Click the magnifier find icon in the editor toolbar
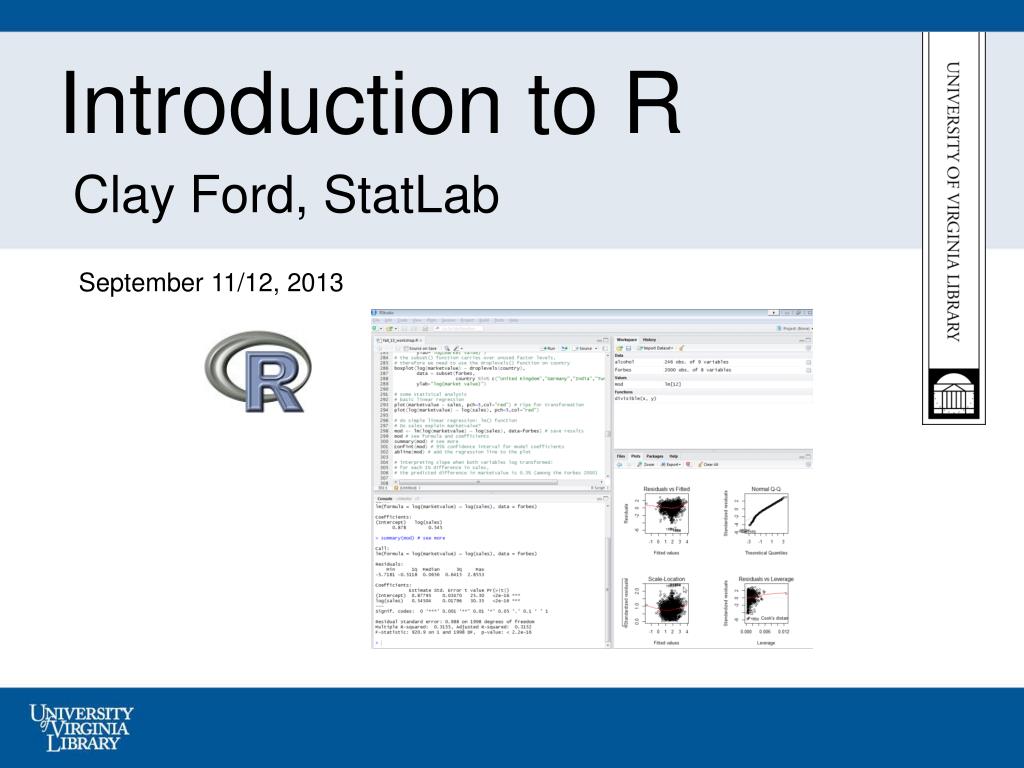The height and width of the screenshot is (768, 1024). click(x=447, y=348)
